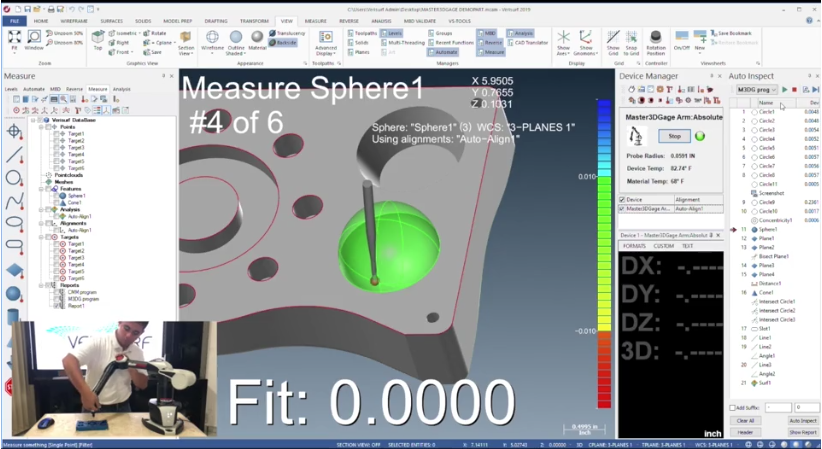This screenshot has width=822, height=449.
Task: Click the Header button
Action: pyautogui.click(x=745, y=432)
